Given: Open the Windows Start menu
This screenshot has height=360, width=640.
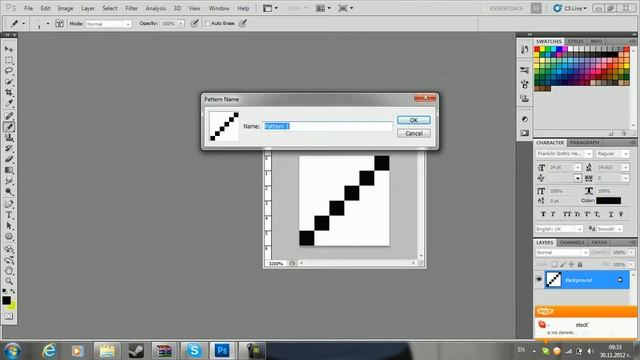Looking at the screenshot, I should (x=13, y=351).
